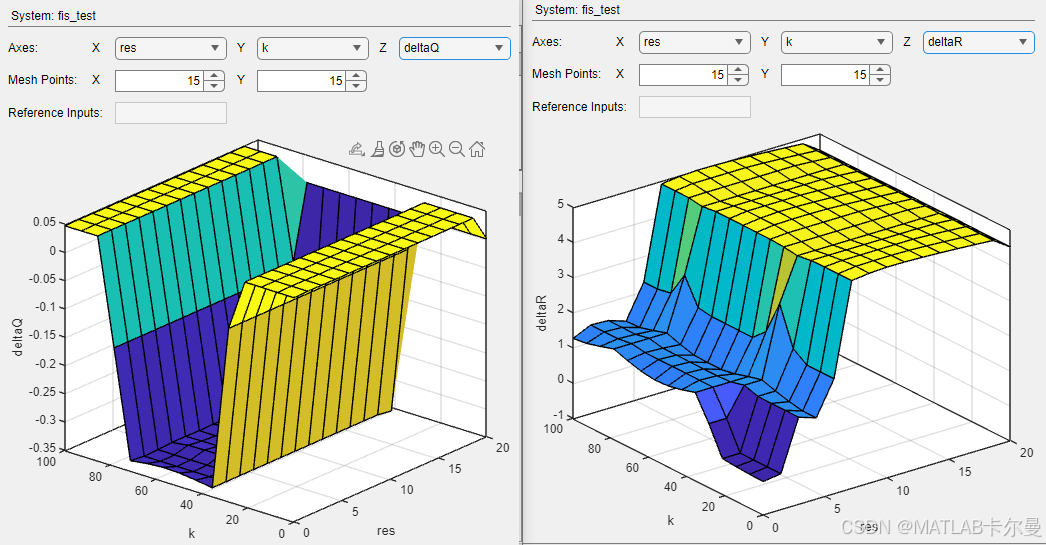
Task: Click 'Mesh Points:' label in deltaR panel
Action: click(566, 74)
